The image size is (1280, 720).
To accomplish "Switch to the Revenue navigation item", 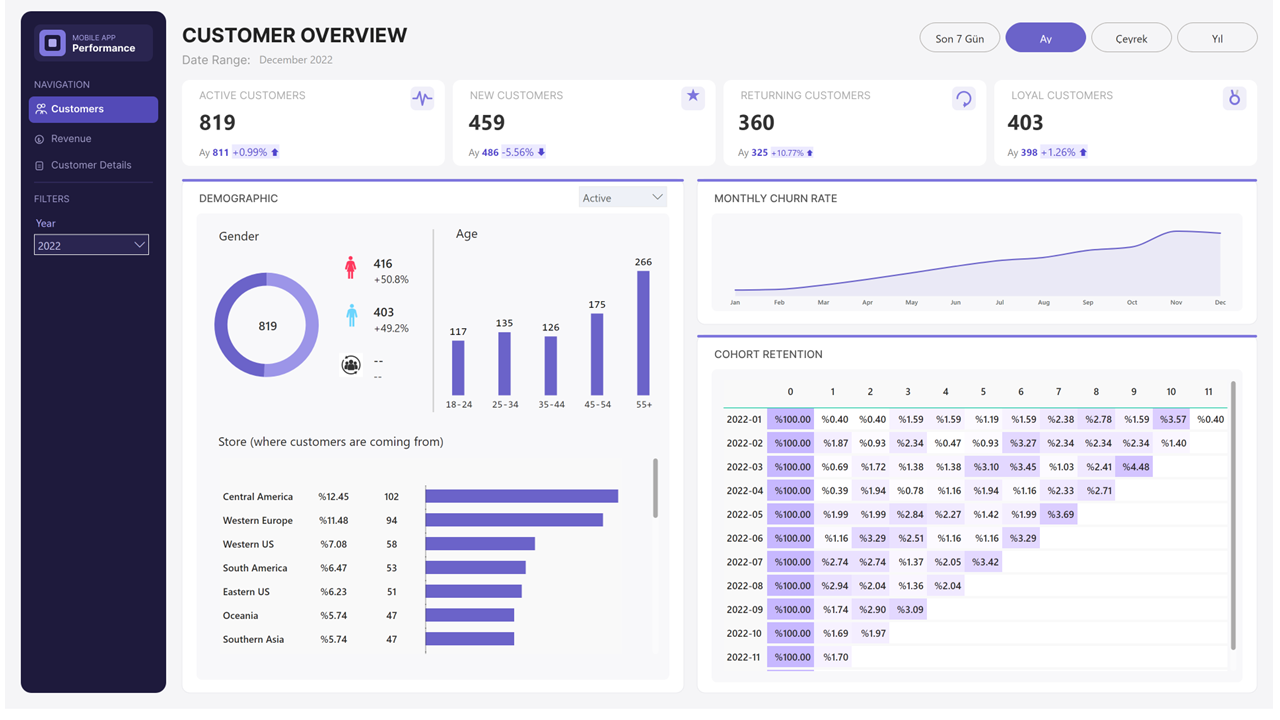I will click(92, 138).
